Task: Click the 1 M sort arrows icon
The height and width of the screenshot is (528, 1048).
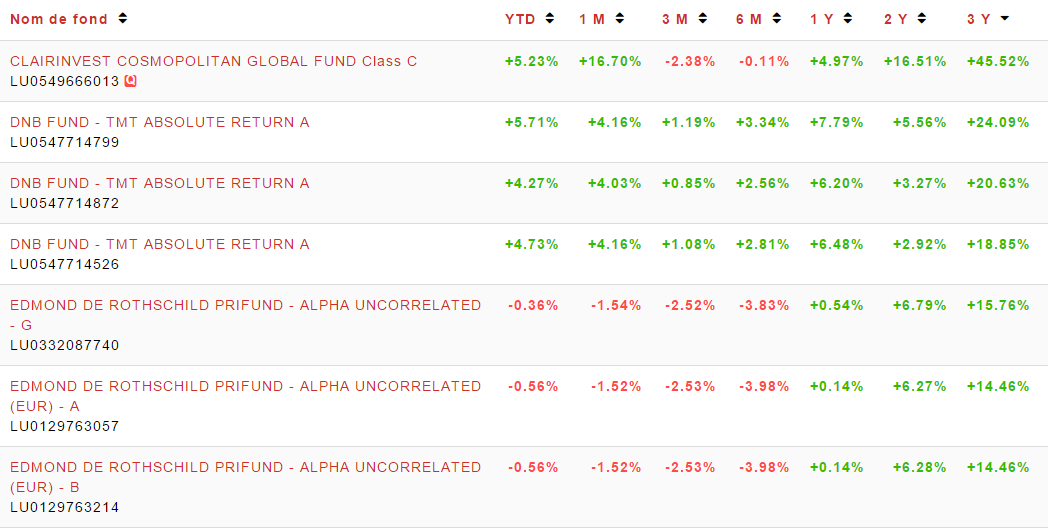Action: (x=620, y=19)
